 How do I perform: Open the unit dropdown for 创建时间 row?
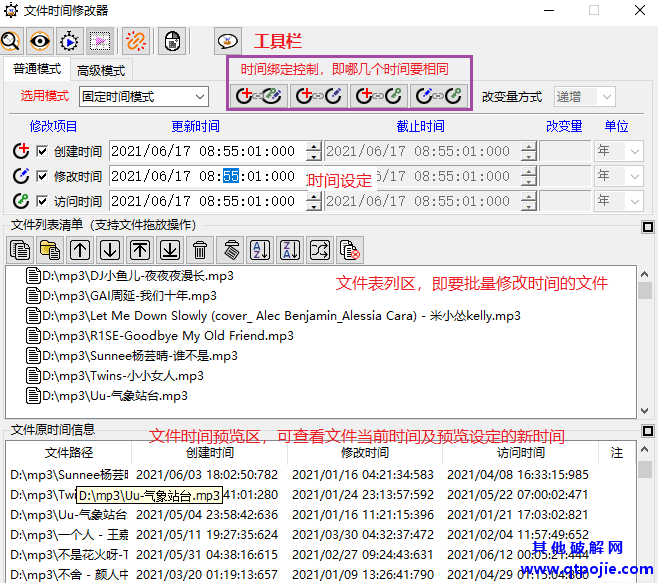coord(619,151)
